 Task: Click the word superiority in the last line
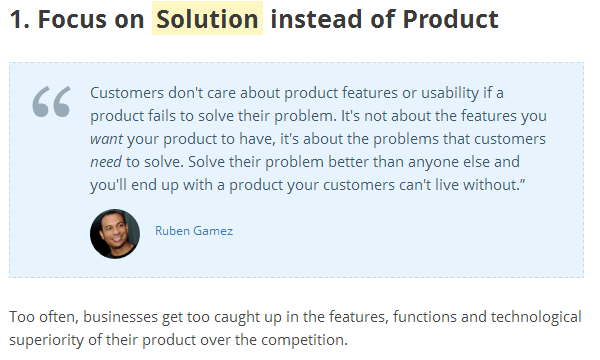[x=47, y=340]
